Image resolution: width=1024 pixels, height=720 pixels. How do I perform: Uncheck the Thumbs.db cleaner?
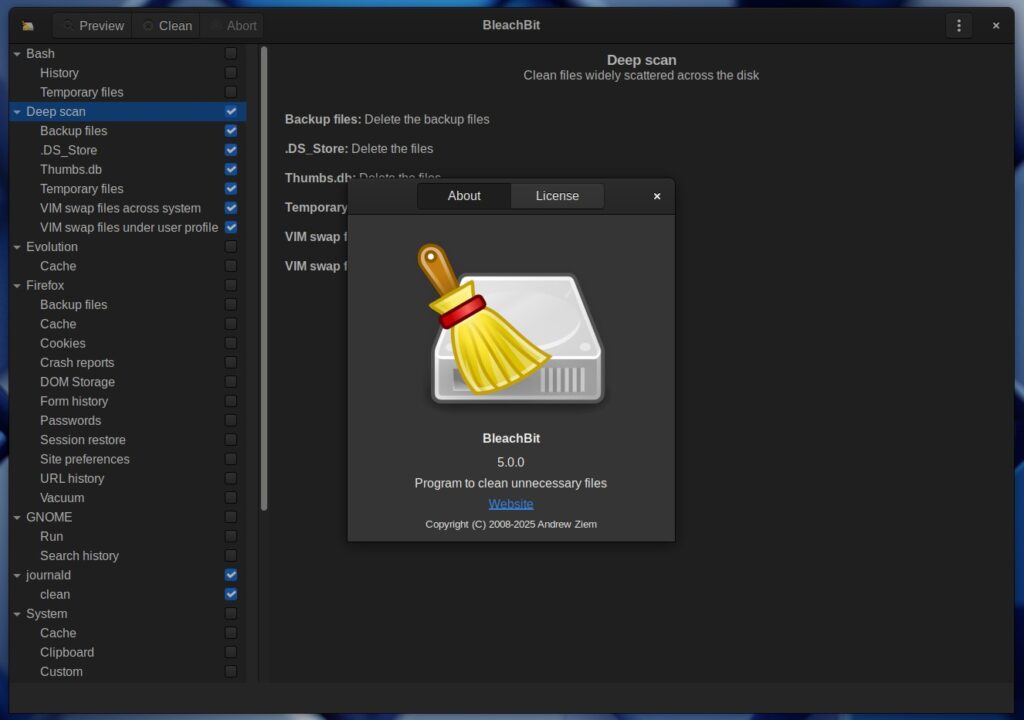pyautogui.click(x=231, y=169)
